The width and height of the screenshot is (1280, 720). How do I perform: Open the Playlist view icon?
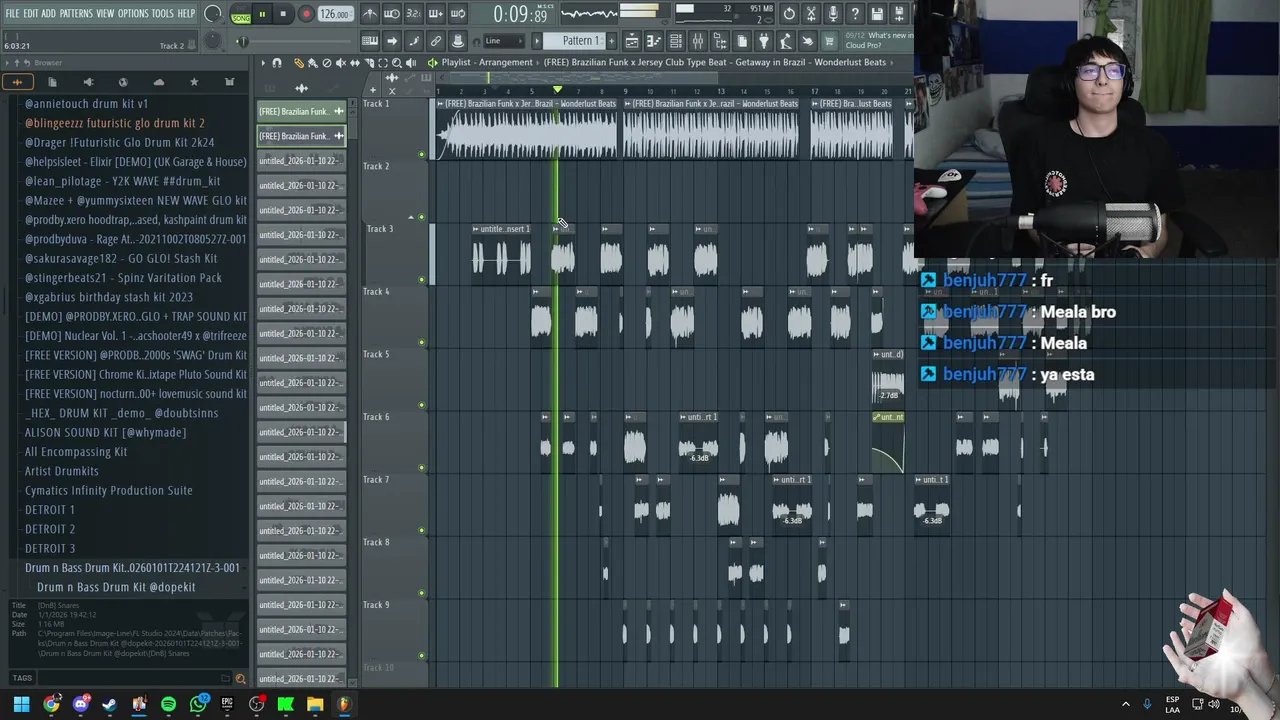point(632,41)
